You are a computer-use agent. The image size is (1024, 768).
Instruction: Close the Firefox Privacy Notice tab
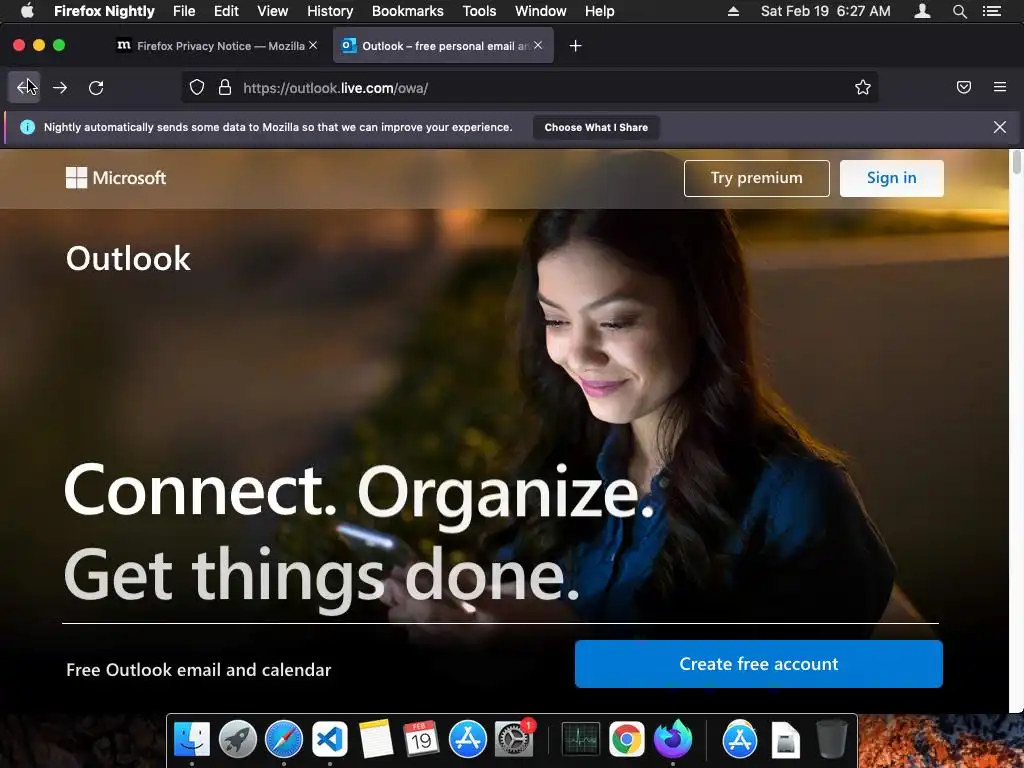[313, 45]
